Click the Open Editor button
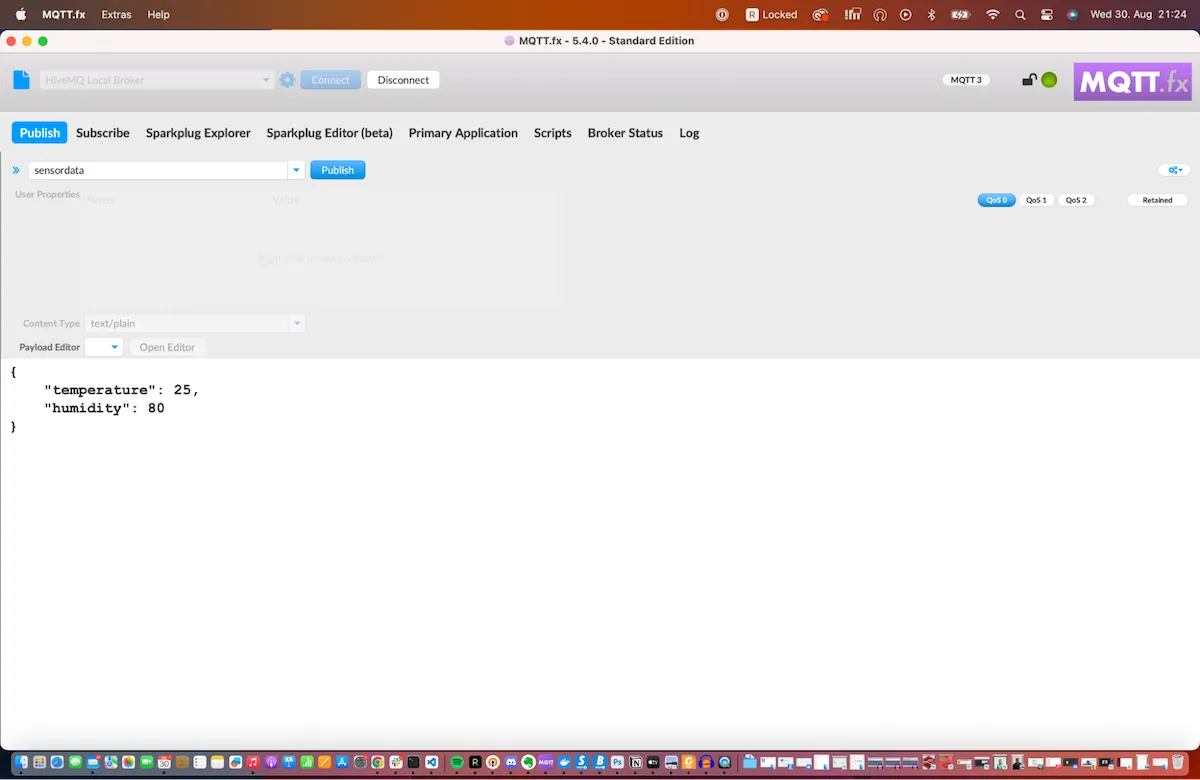Viewport: 1200px width, 780px height. (x=167, y=347)
